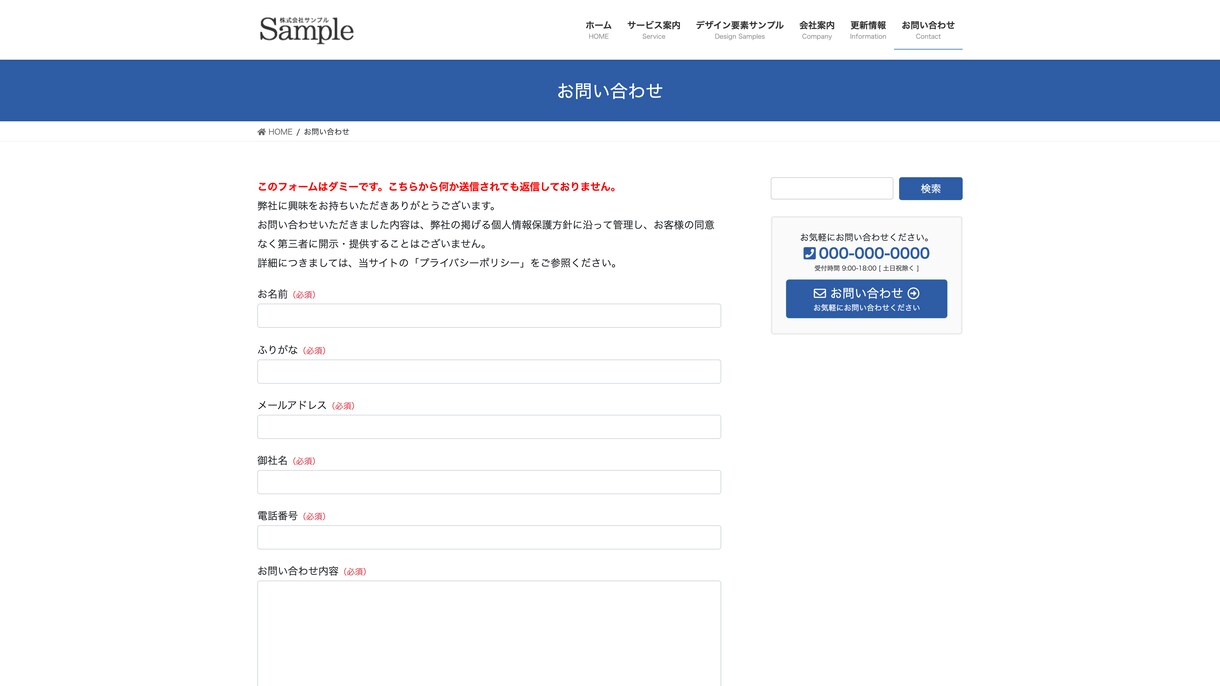This screenshot has height=686, width=1220.
Task: Focus the ふりがな input field
Action: (x=489, y=372)
